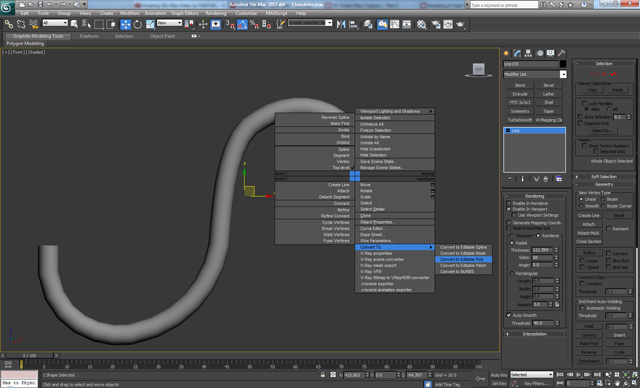Check the Lock Handles option

[x=584, y=103]
